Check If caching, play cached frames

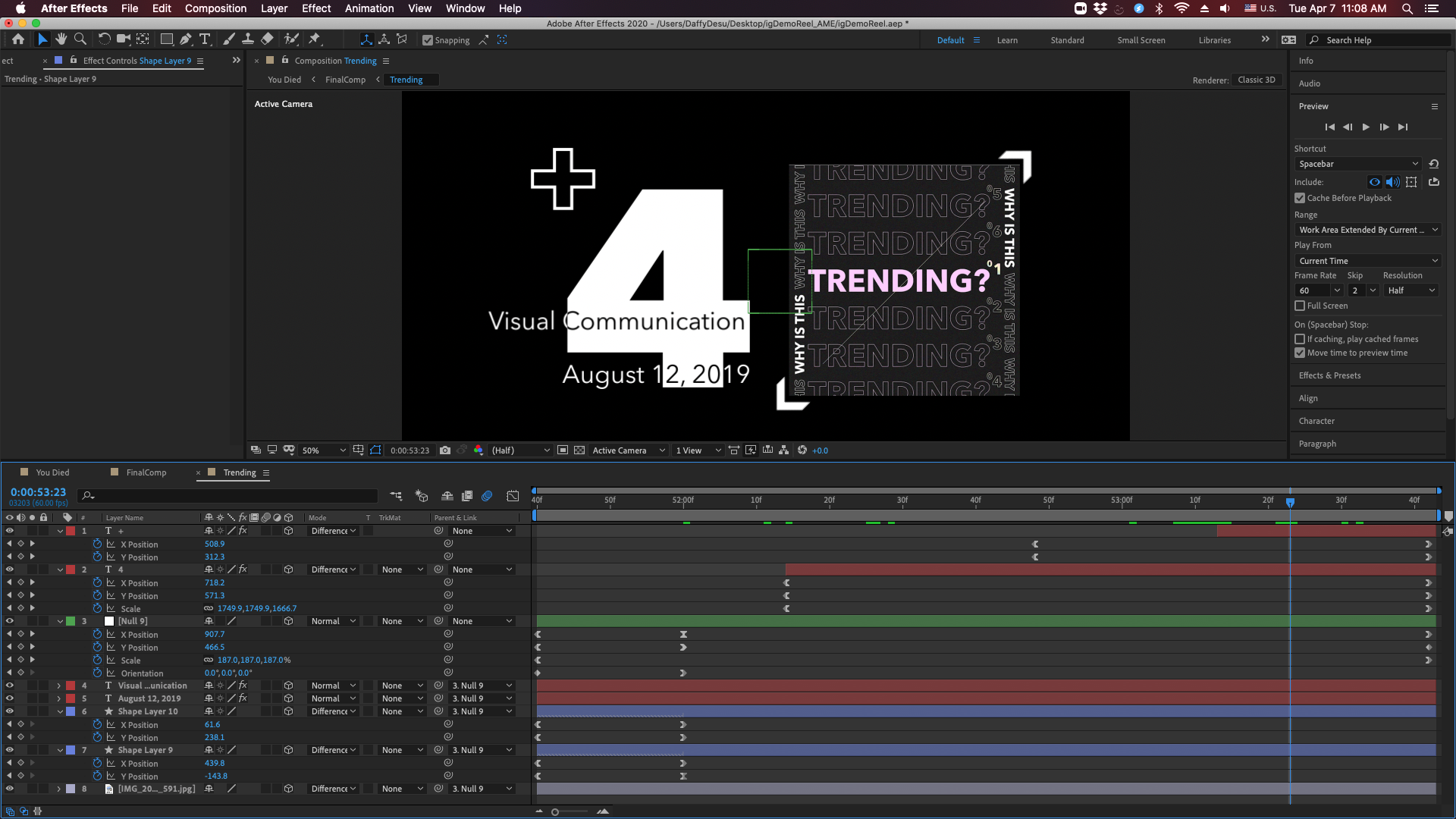click(1300, 339)
